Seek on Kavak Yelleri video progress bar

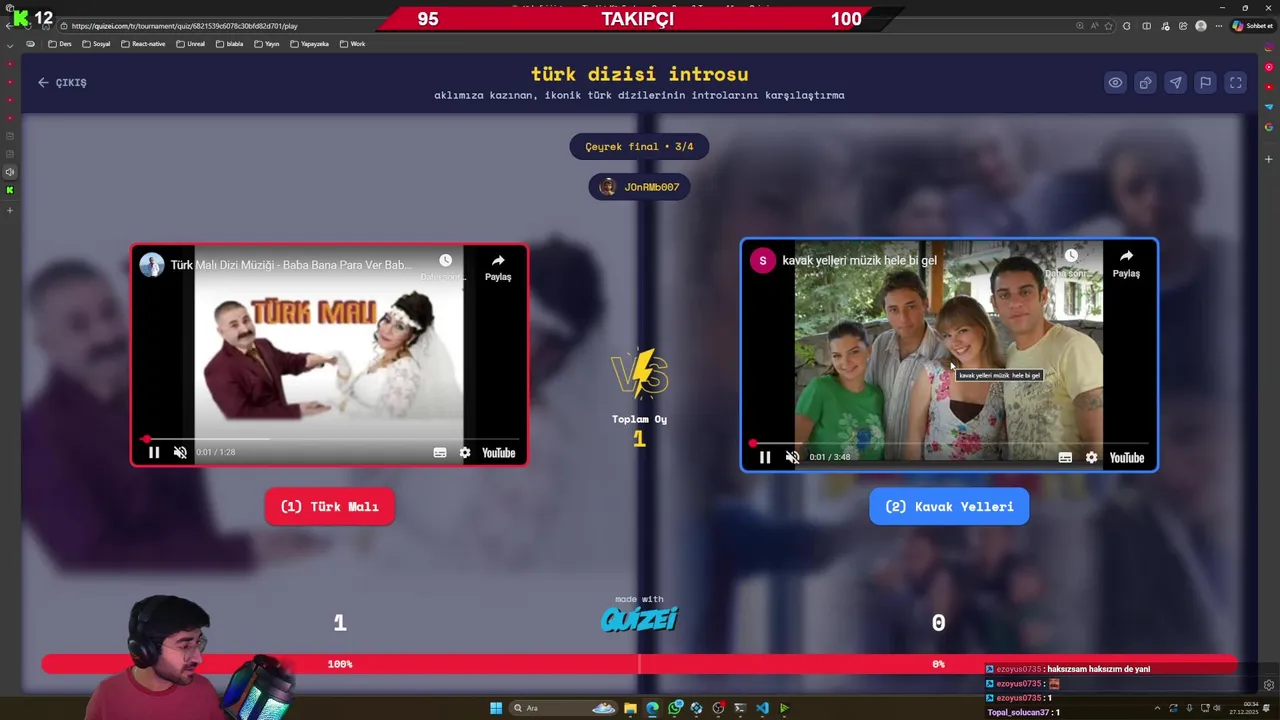pyautogui.click(x=950, y=443)
